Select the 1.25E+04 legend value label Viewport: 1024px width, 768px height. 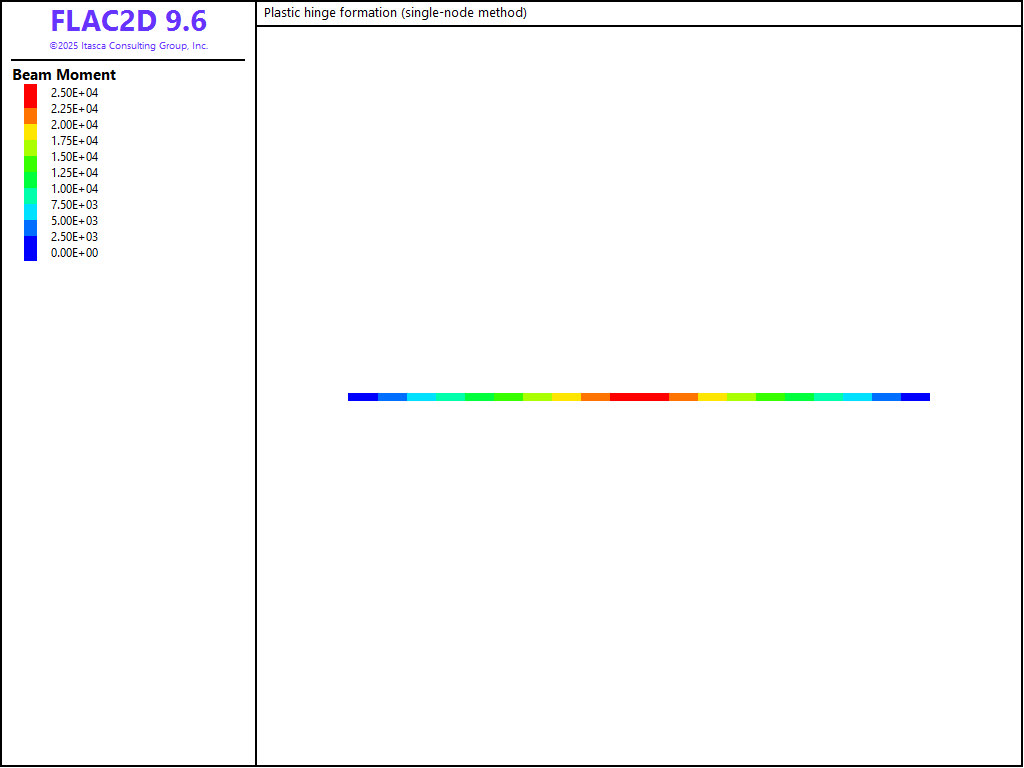pos(75,173)
